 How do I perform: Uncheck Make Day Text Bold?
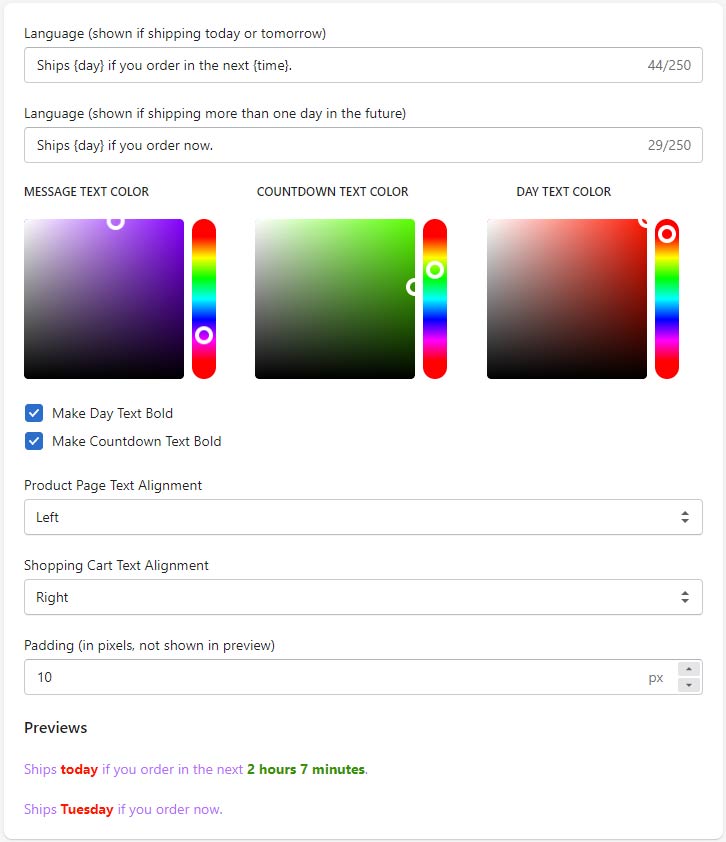34,413
